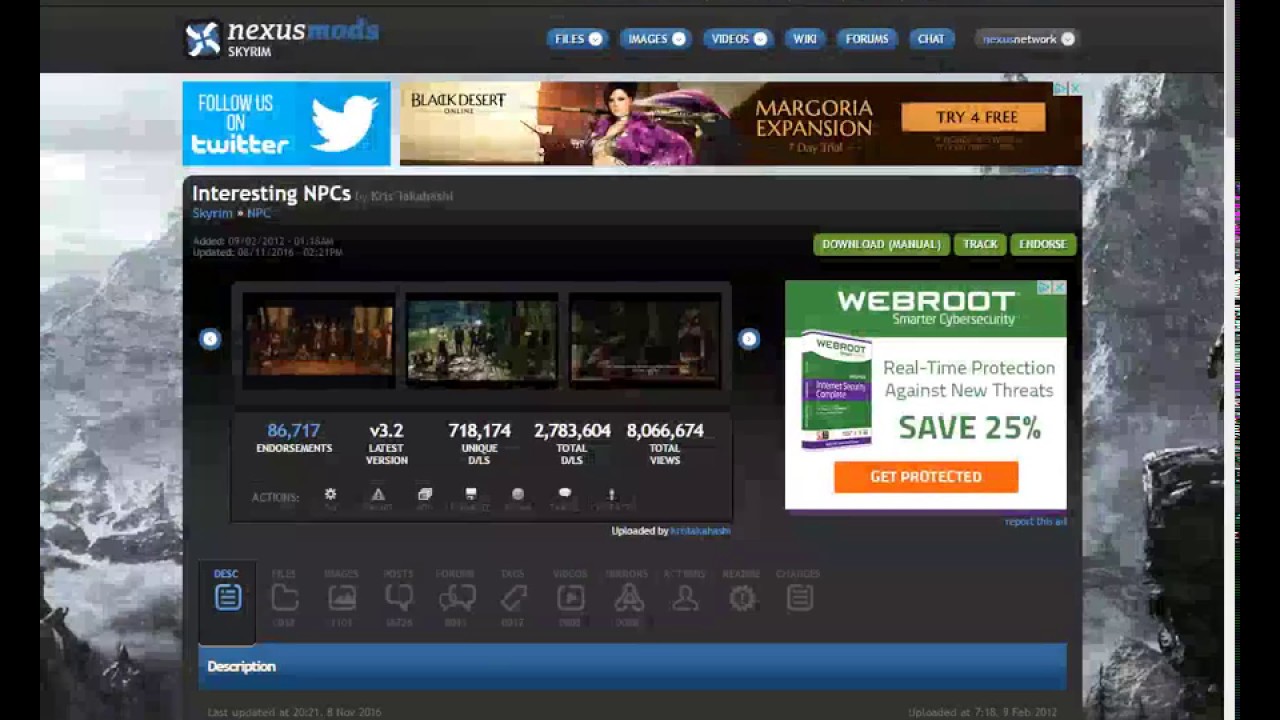The height and width of the screenshot is (720, 1280).
Task: Expand the VIDEOS menu in top navigation
Action: [x=738, y=39]
